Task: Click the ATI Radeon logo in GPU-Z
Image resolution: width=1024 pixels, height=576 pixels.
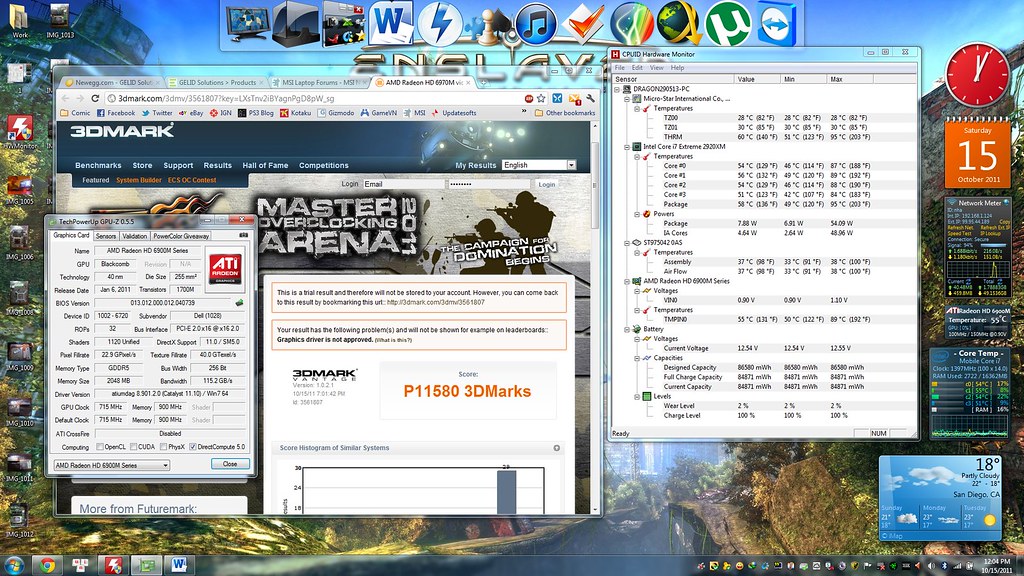Action: pos(225,268)
